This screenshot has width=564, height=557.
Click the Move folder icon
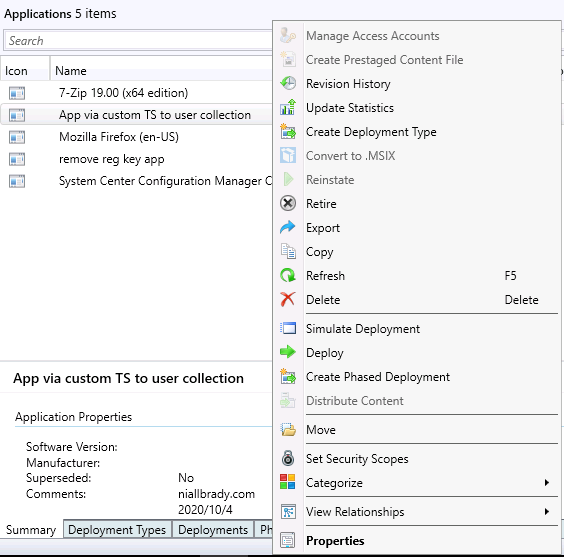[x=288, y=429]
